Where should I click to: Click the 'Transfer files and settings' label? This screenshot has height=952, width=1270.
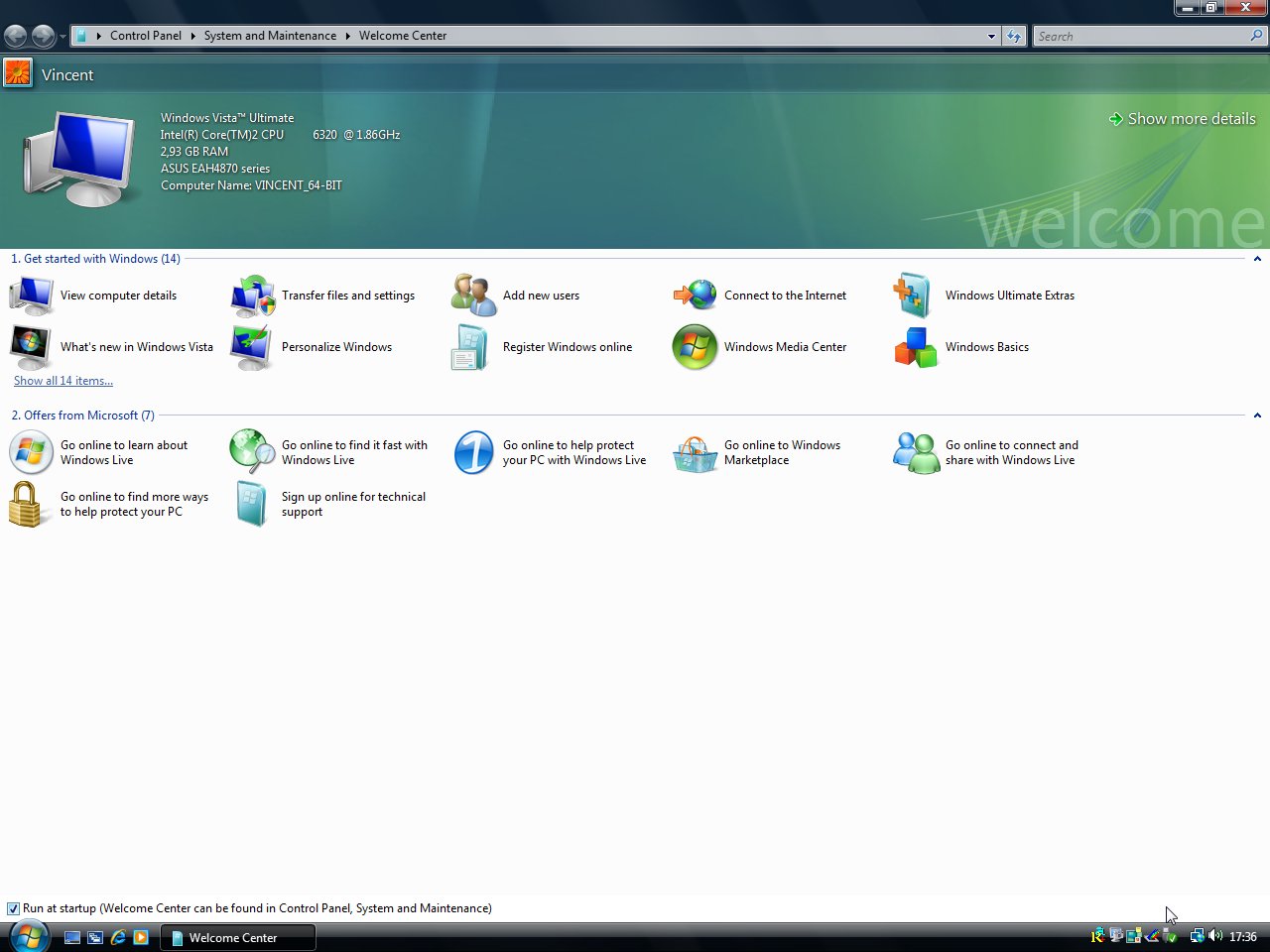click(x=348, y=296)
